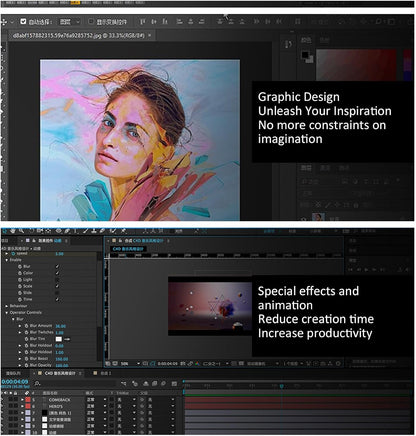Toggle the show transform controls checkbox
The height and width of the screenshot is (436, 416).
coord(91,22)
